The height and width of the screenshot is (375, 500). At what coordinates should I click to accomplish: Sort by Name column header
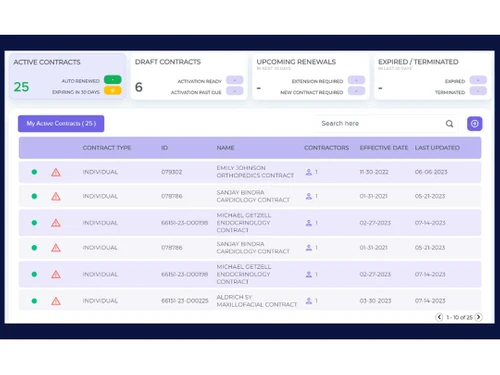pyautogui.click(x=225, y=148)
